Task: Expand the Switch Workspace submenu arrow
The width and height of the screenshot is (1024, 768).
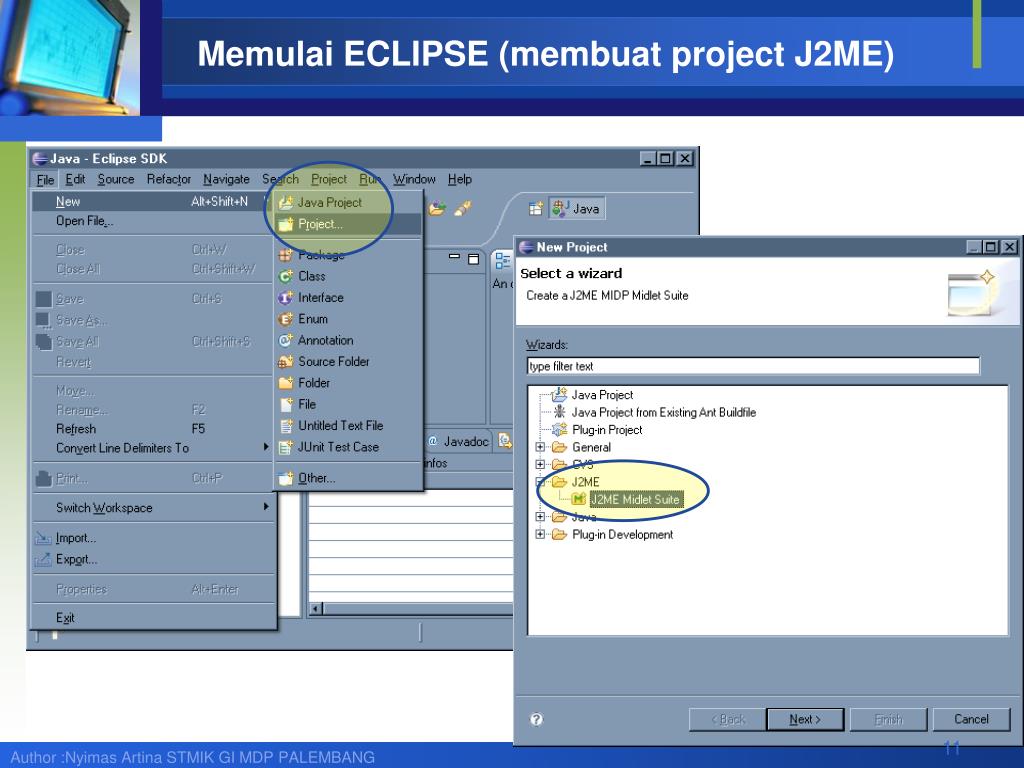Action: pyautogui.click(x=266, y=507)
